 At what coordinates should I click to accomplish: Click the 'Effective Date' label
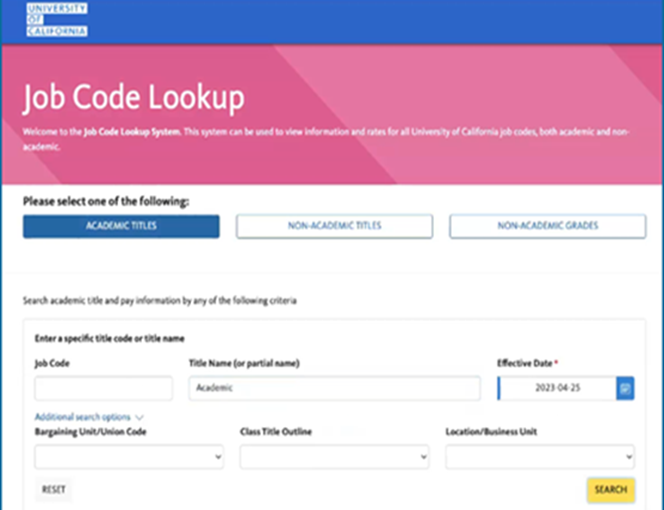(x=525, y=363)
